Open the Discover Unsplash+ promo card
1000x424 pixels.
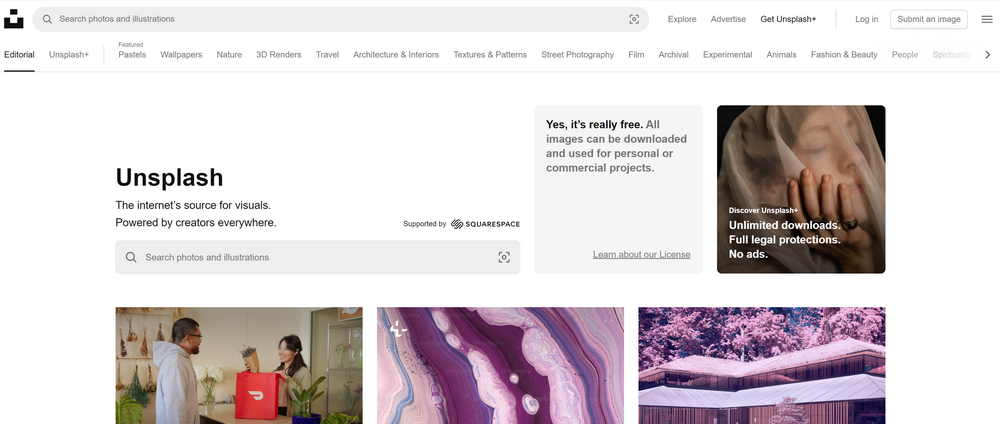(801, 189)
